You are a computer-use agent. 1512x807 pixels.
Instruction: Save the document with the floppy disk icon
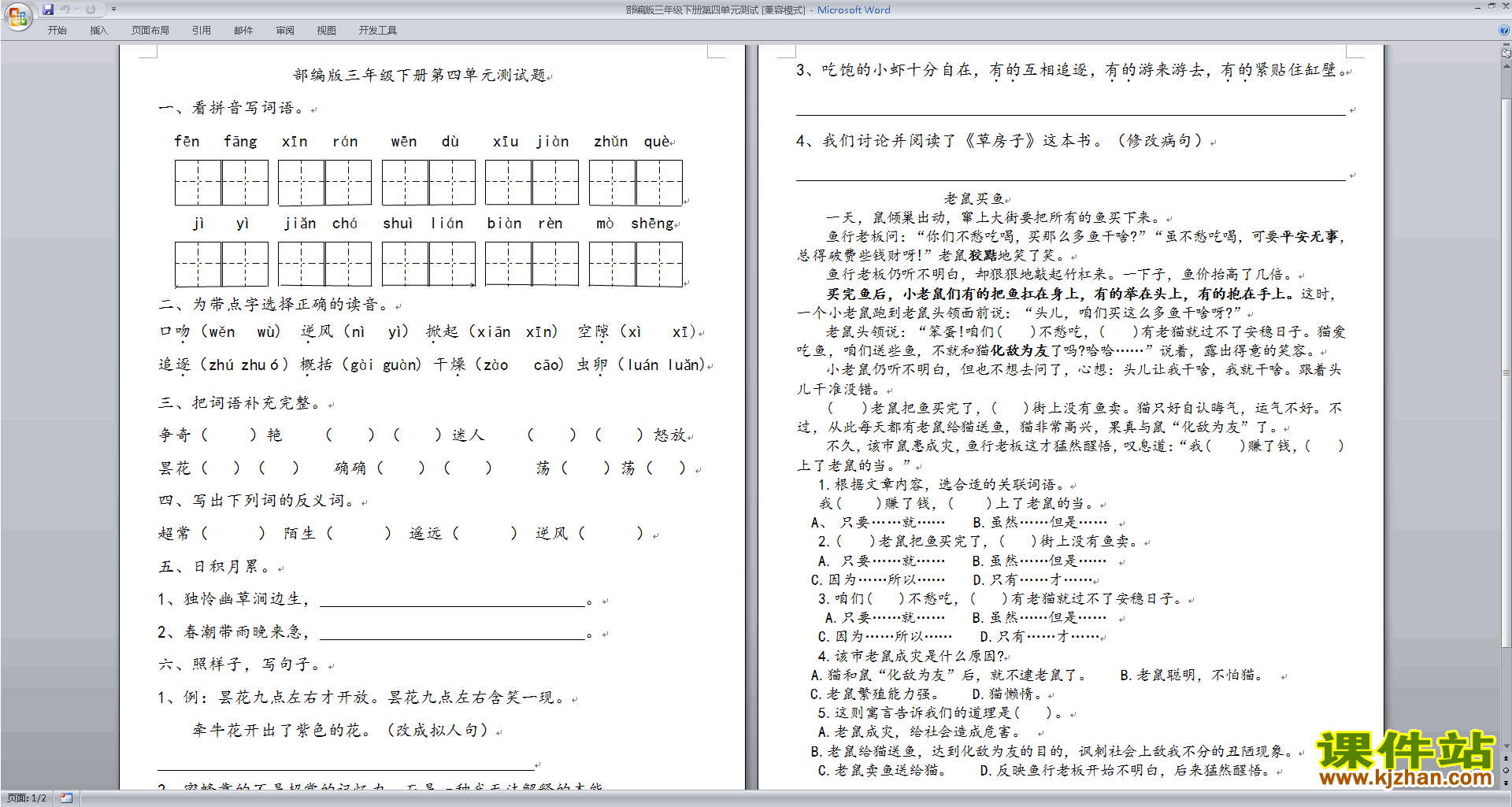pos(48,9)
